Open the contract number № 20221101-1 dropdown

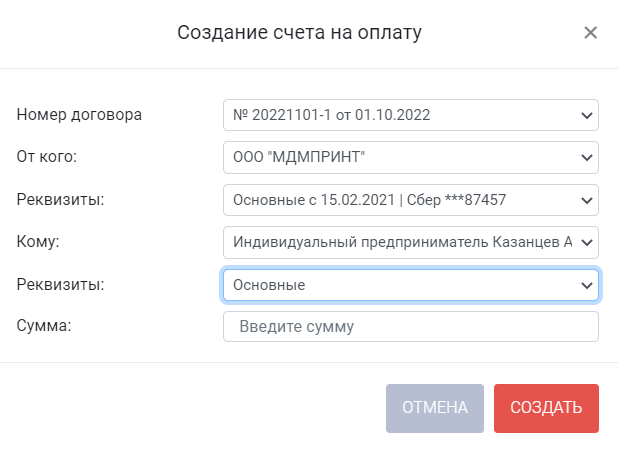pyautogui.click(x=411, y=115)
